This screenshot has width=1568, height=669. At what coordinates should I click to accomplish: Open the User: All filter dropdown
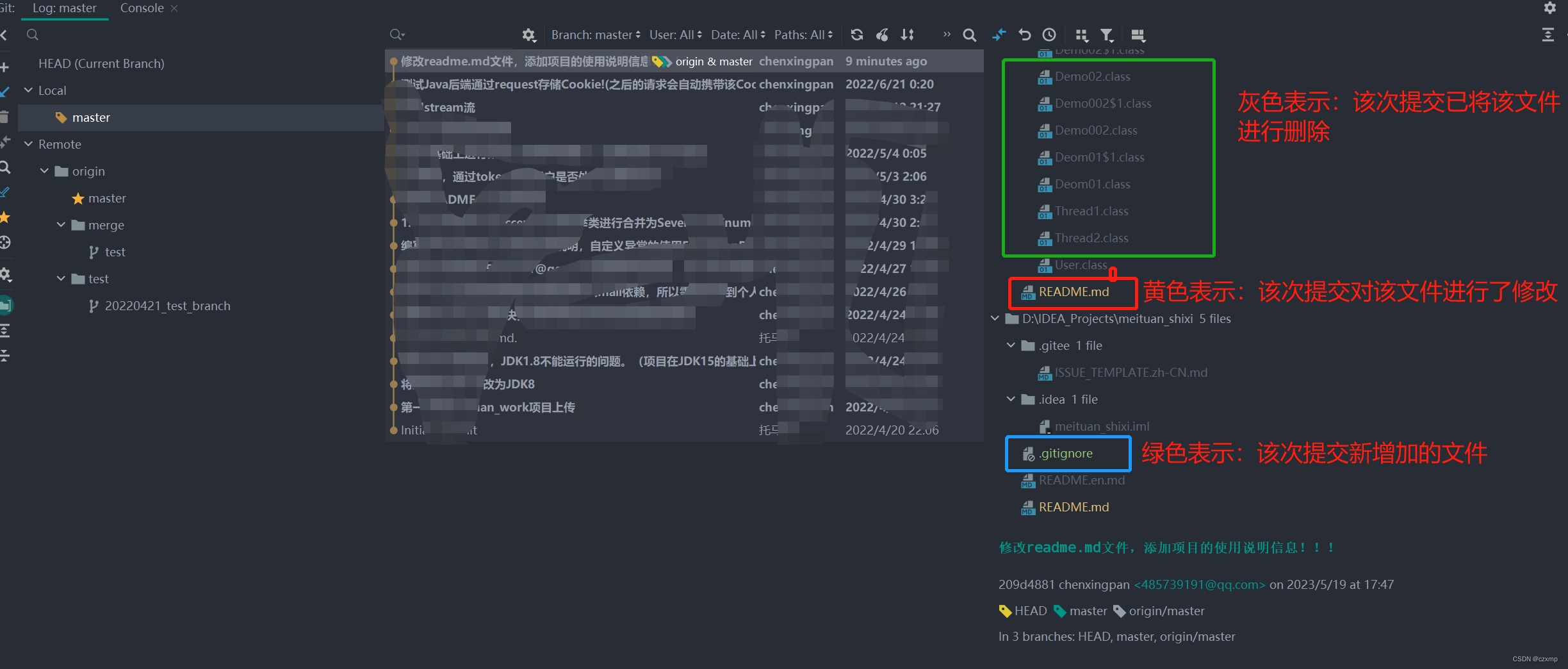coord(675,35)
